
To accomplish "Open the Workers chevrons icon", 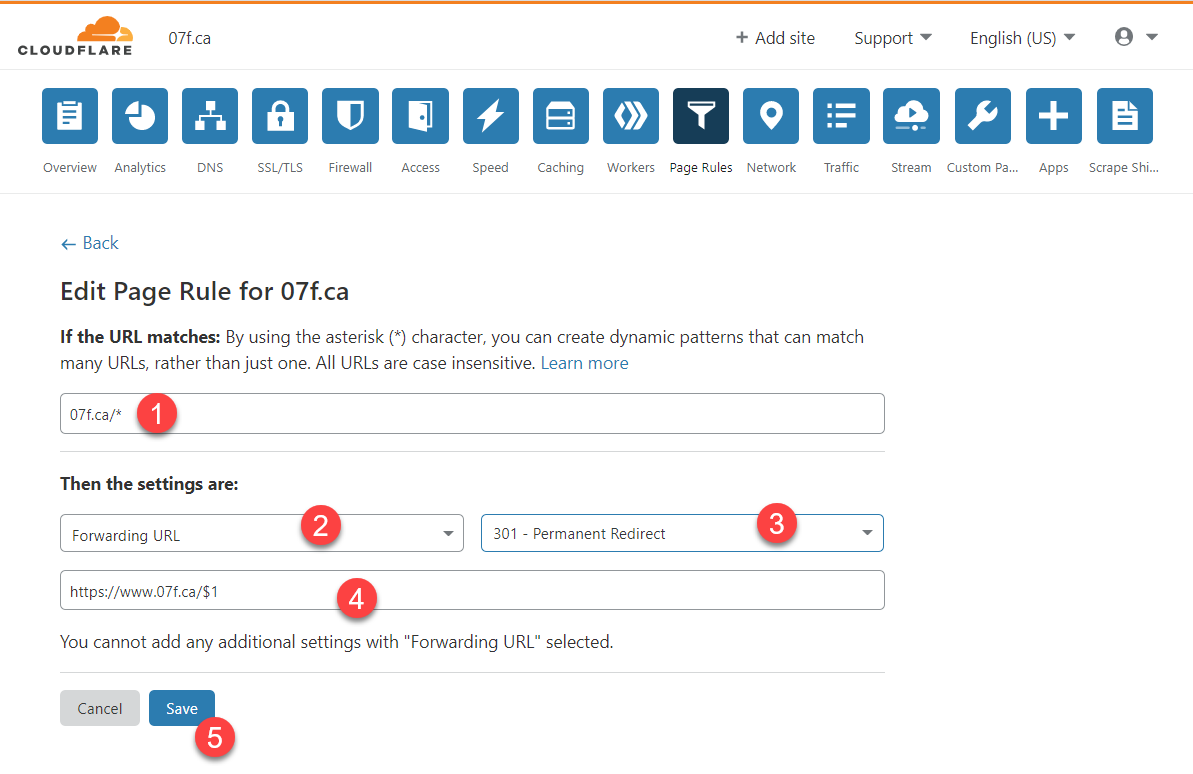I will pyautogui.click(x=631, y=116).
